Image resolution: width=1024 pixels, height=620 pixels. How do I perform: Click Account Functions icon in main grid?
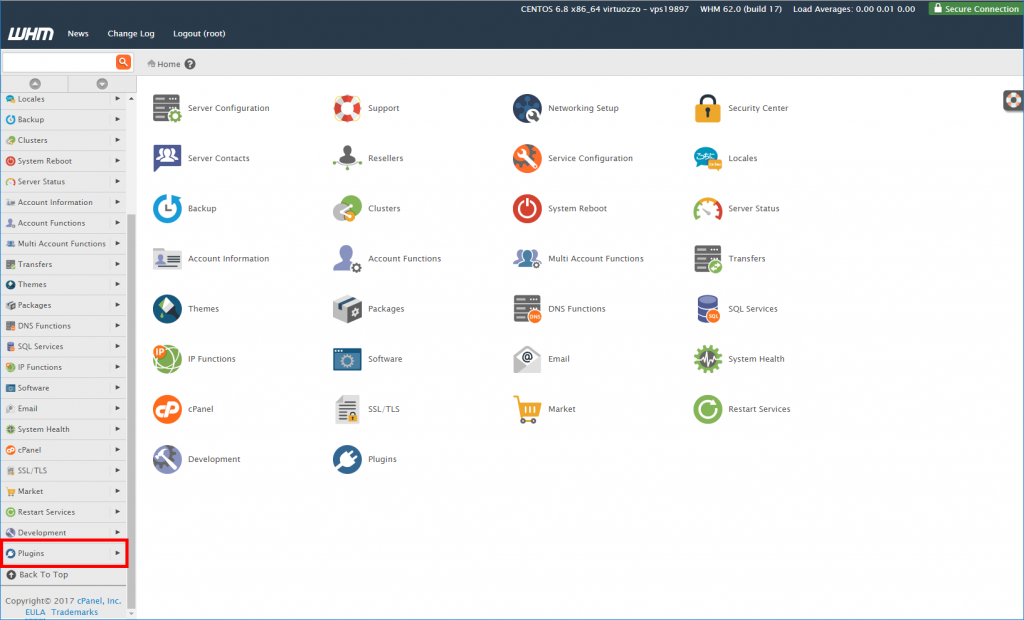click(x=347, y=259)
